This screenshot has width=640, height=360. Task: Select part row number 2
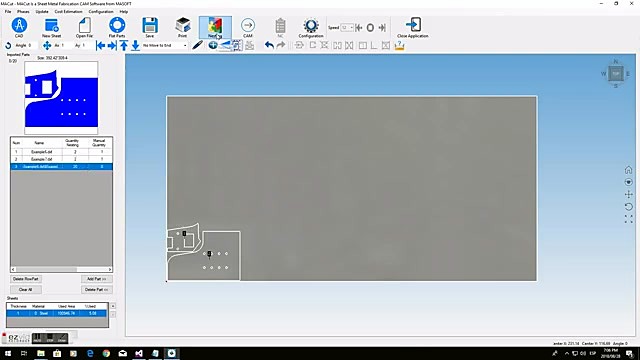[x=61, y=159]
